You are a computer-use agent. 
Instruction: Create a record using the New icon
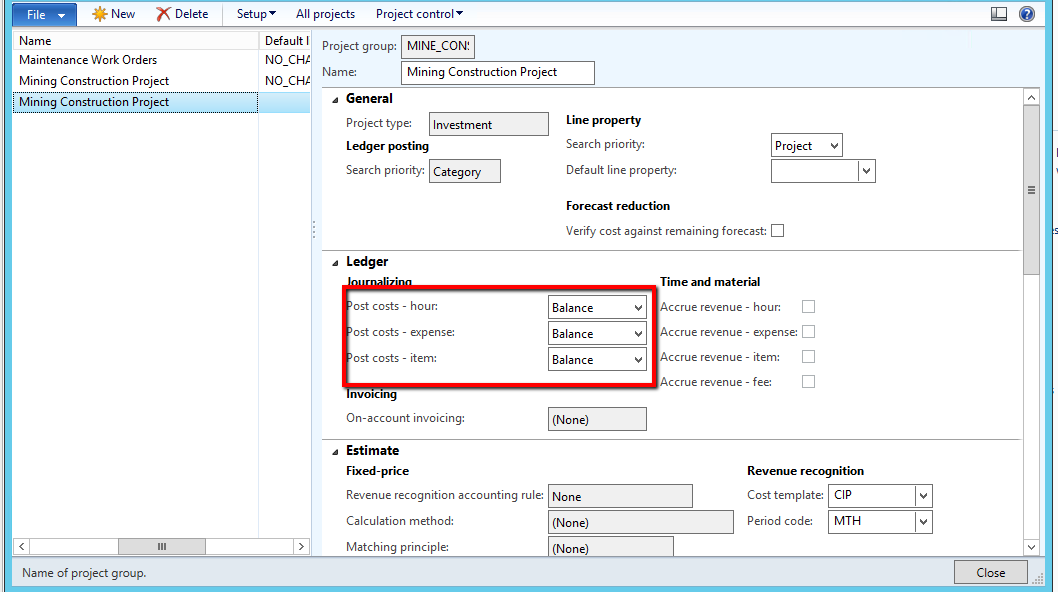click(x=113, y=13)
